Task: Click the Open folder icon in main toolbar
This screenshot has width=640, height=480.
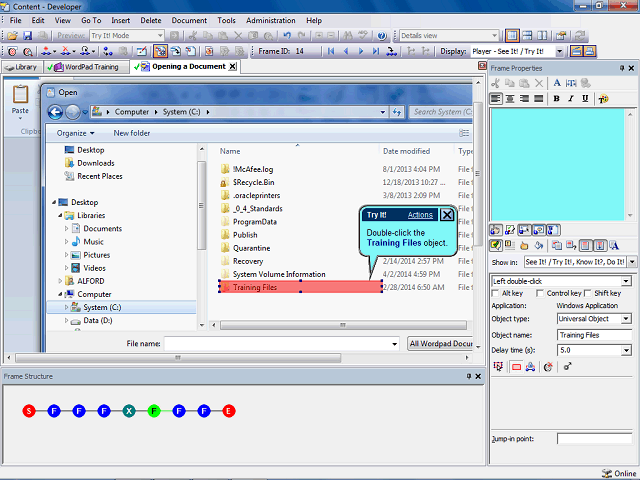Action: click(12, 36)
